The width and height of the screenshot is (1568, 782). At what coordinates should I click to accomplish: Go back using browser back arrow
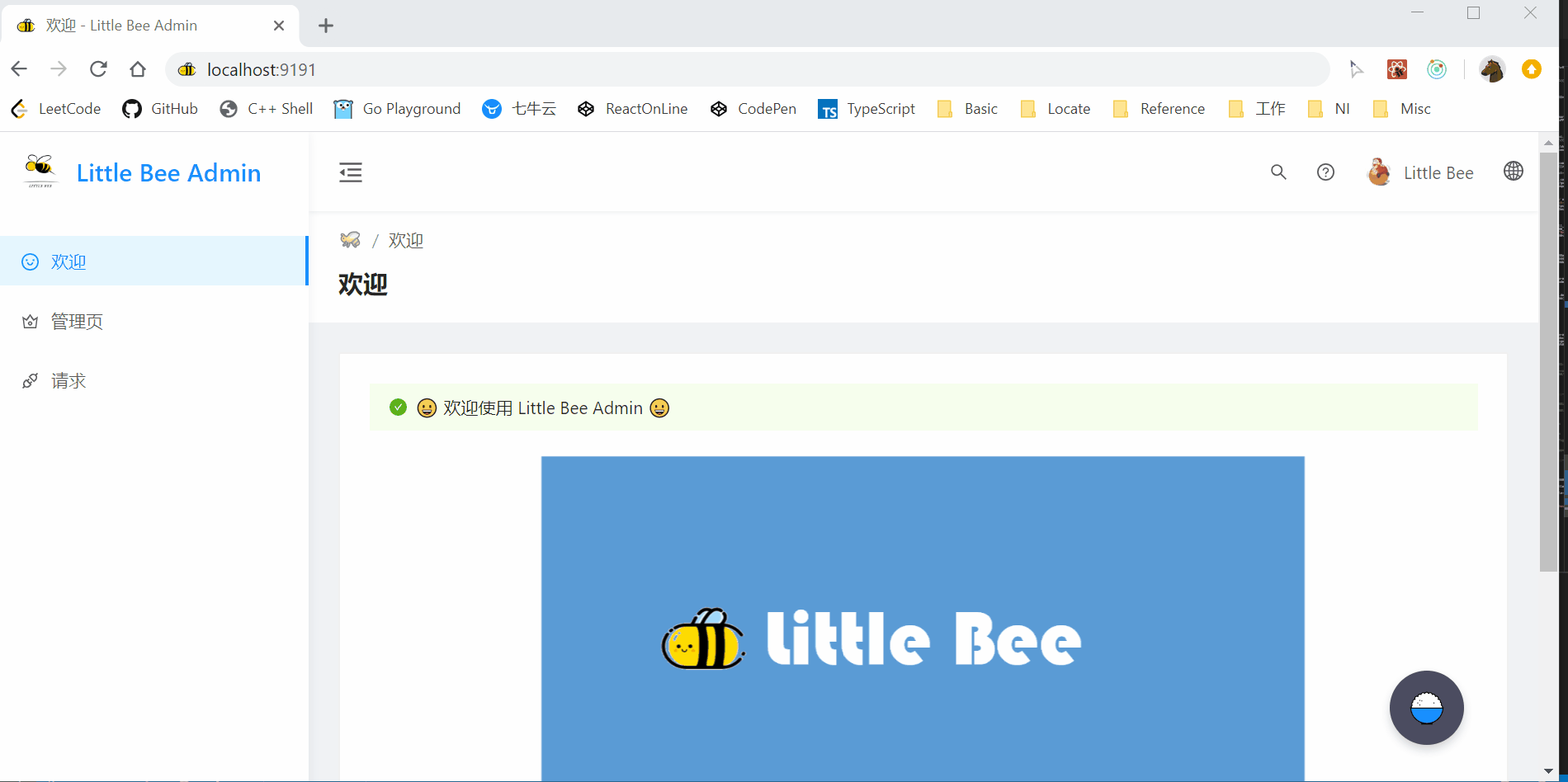pyautogui.click(x=19, y=69)
